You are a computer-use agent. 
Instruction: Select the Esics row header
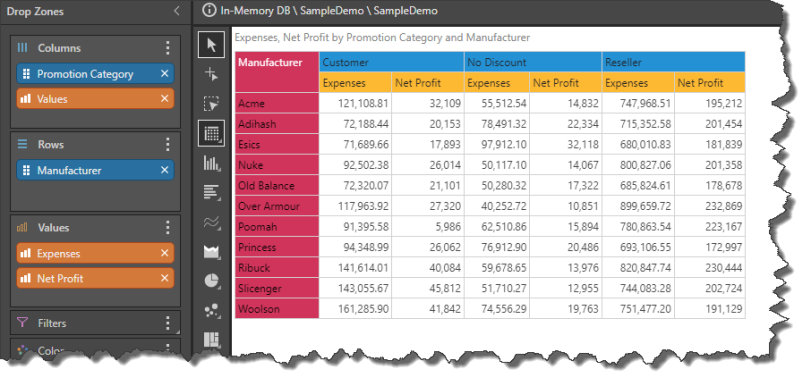point(277,144)
